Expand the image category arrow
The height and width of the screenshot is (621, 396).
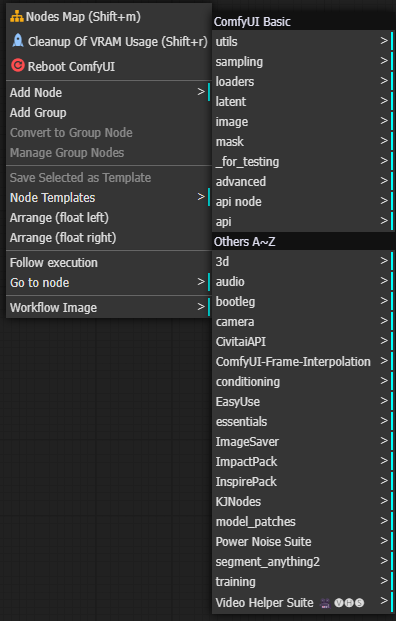click(x=384, y=121)
